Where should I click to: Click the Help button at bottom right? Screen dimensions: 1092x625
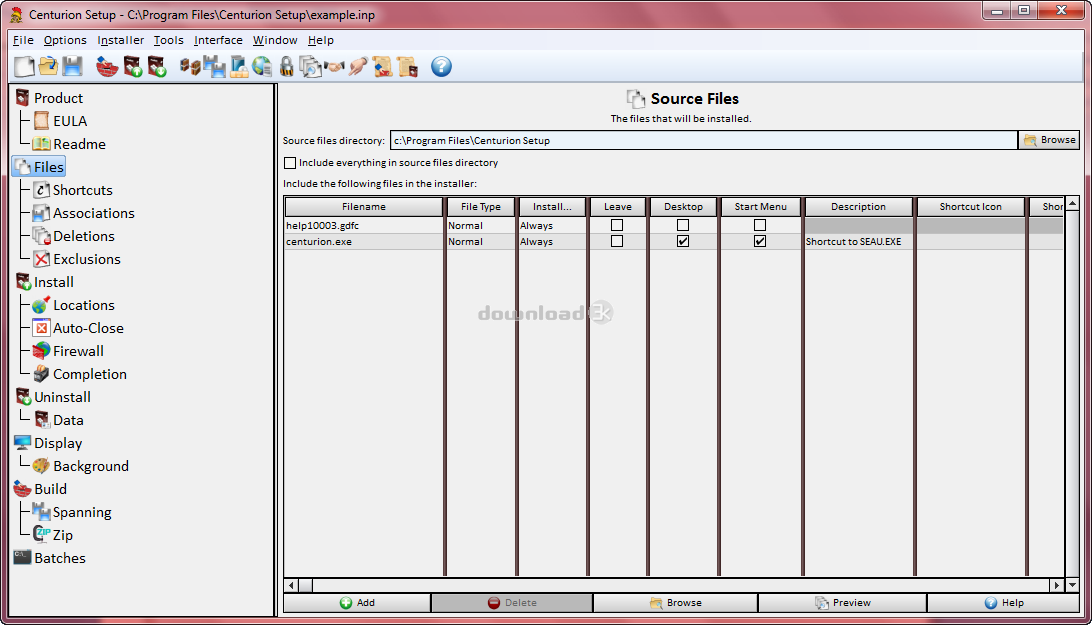point(1004,603)
